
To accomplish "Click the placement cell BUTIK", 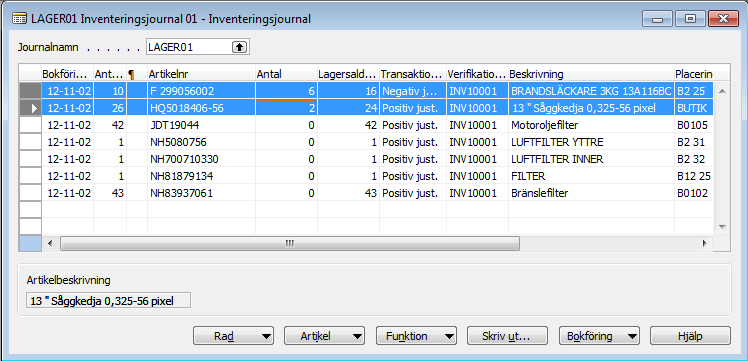I will (x=694, y=108).
